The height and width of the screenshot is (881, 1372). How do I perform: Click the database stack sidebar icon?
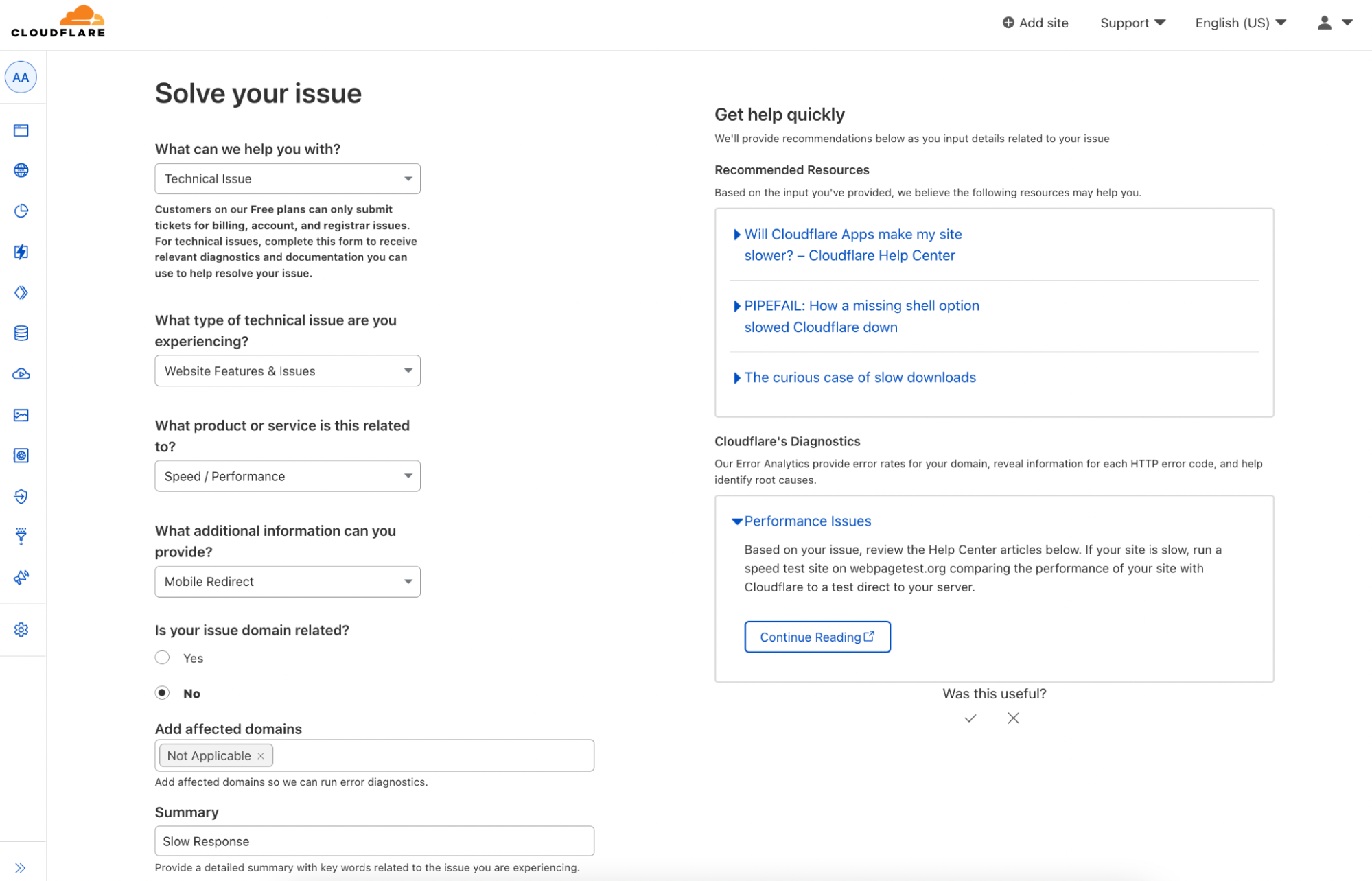(x=21, y=333)
